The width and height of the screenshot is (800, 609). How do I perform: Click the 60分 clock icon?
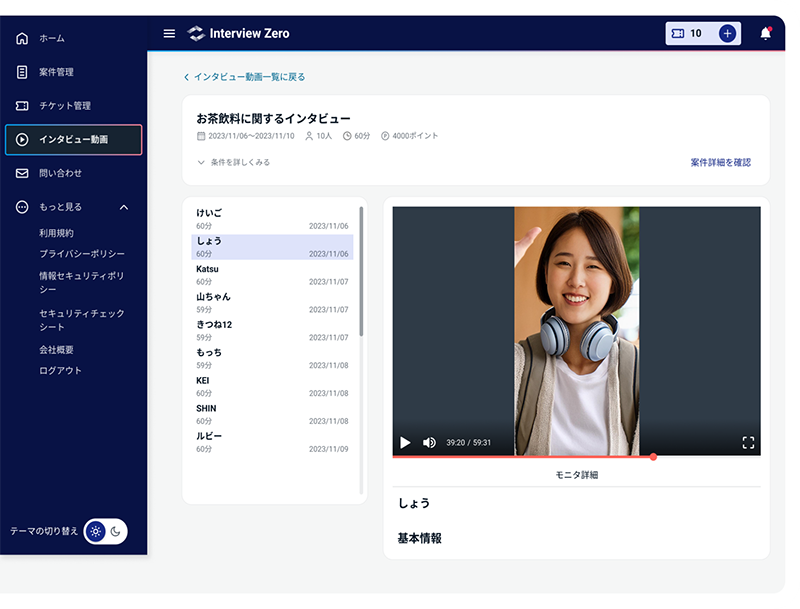(347, 136)
